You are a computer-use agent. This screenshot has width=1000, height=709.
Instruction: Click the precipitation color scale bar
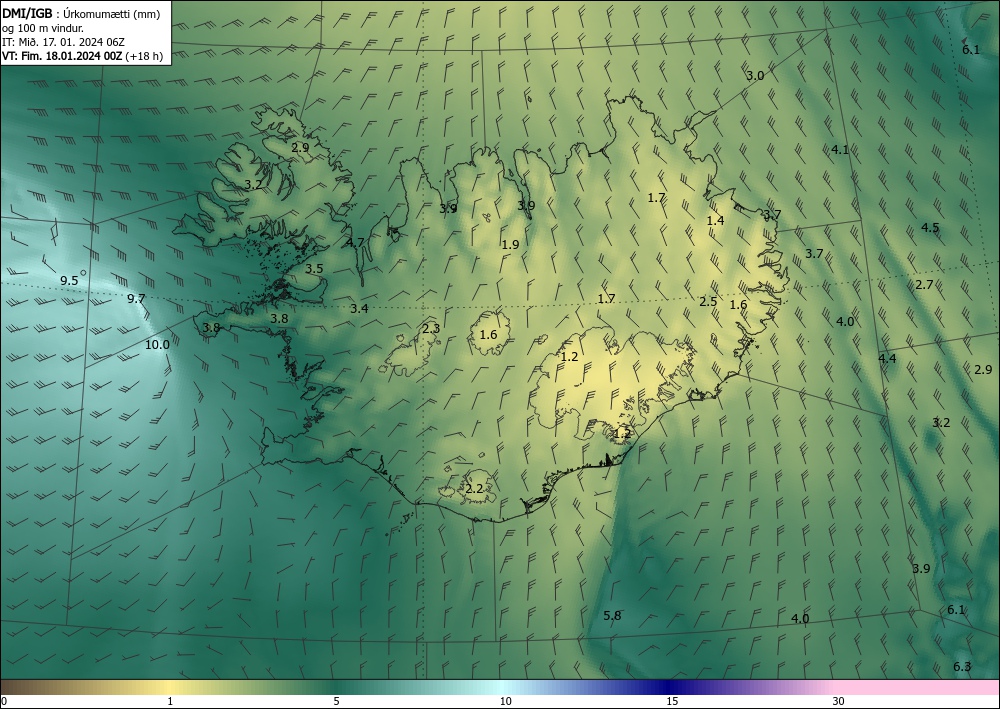click(500, 687)
